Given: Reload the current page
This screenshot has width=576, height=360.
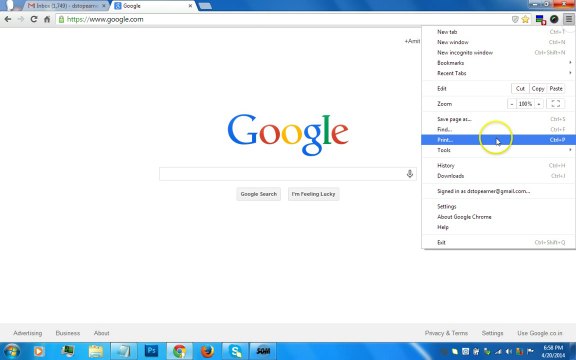Looking at the screenshot, I should click(34, 19).
